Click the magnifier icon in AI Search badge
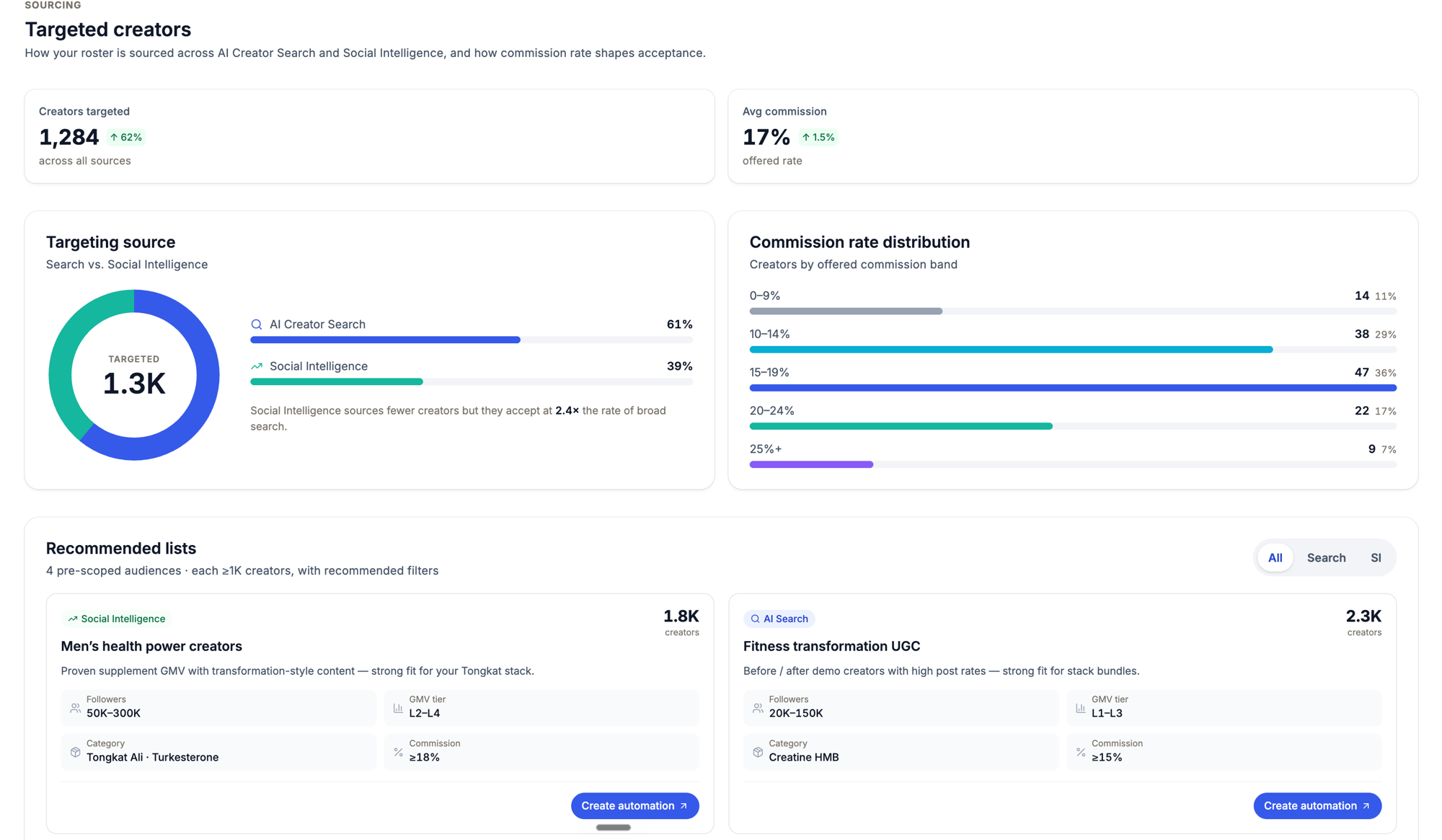This screenshot has width=1442, height=840. tap(755, 619)
